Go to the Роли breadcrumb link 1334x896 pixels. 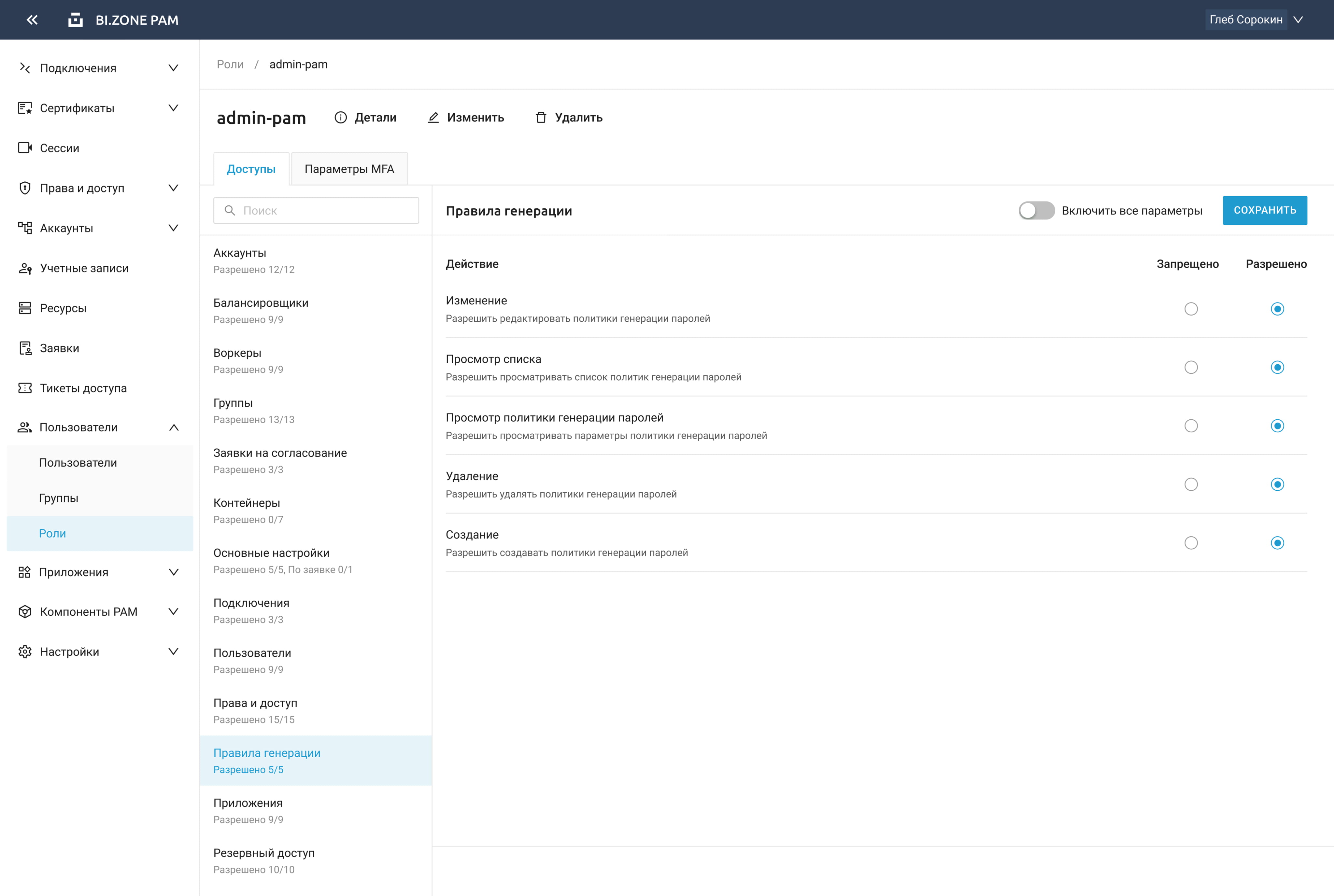(230, 64)
